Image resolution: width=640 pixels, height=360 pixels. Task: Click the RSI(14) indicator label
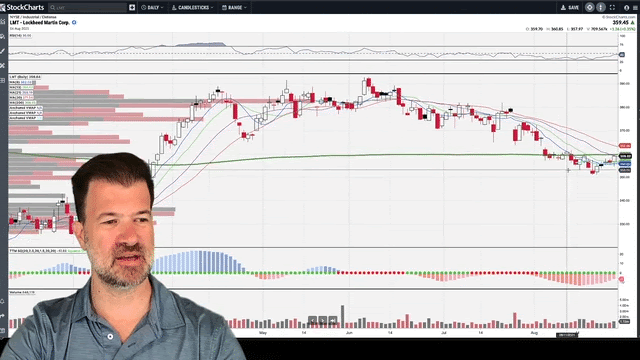20,36
